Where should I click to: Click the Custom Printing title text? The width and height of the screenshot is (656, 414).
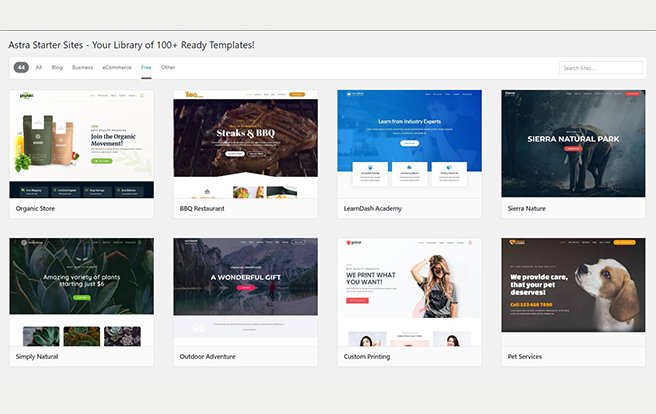coord(366,356)
